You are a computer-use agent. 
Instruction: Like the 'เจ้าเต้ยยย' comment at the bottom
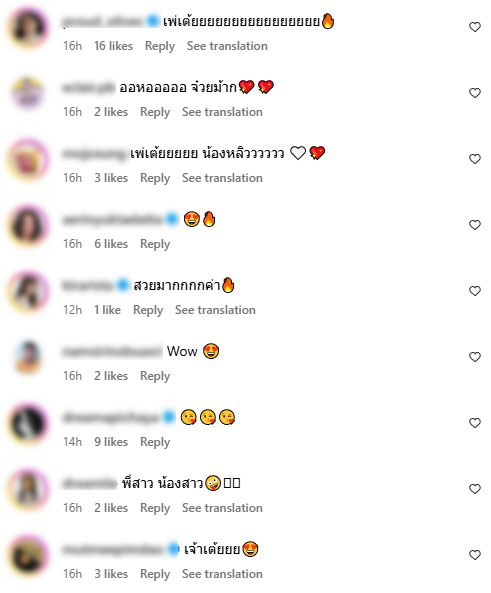[475, 555]
